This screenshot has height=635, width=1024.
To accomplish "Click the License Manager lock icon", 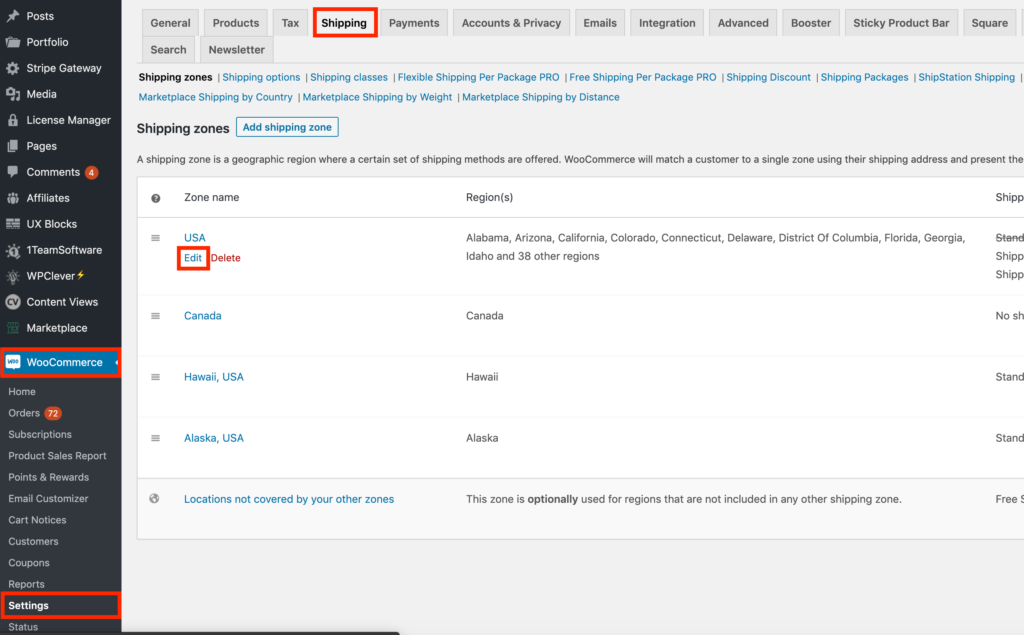I will click(x=12, y=120).
